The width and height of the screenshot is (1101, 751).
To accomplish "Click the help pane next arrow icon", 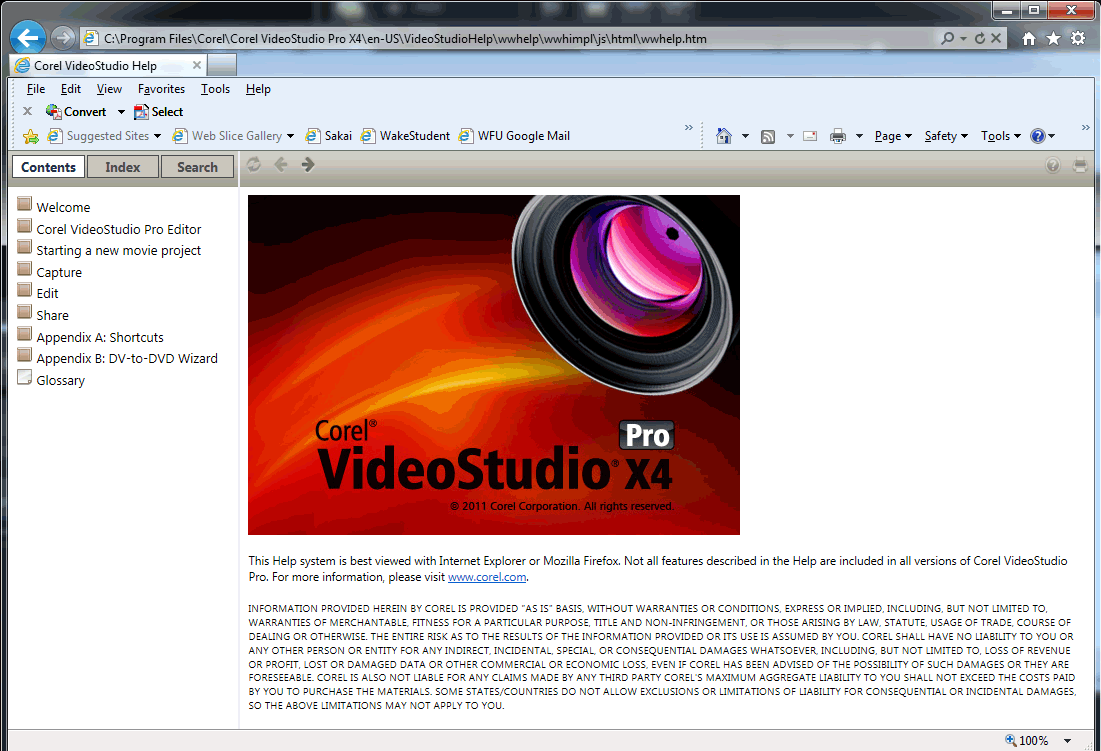I will pos(308,165).
